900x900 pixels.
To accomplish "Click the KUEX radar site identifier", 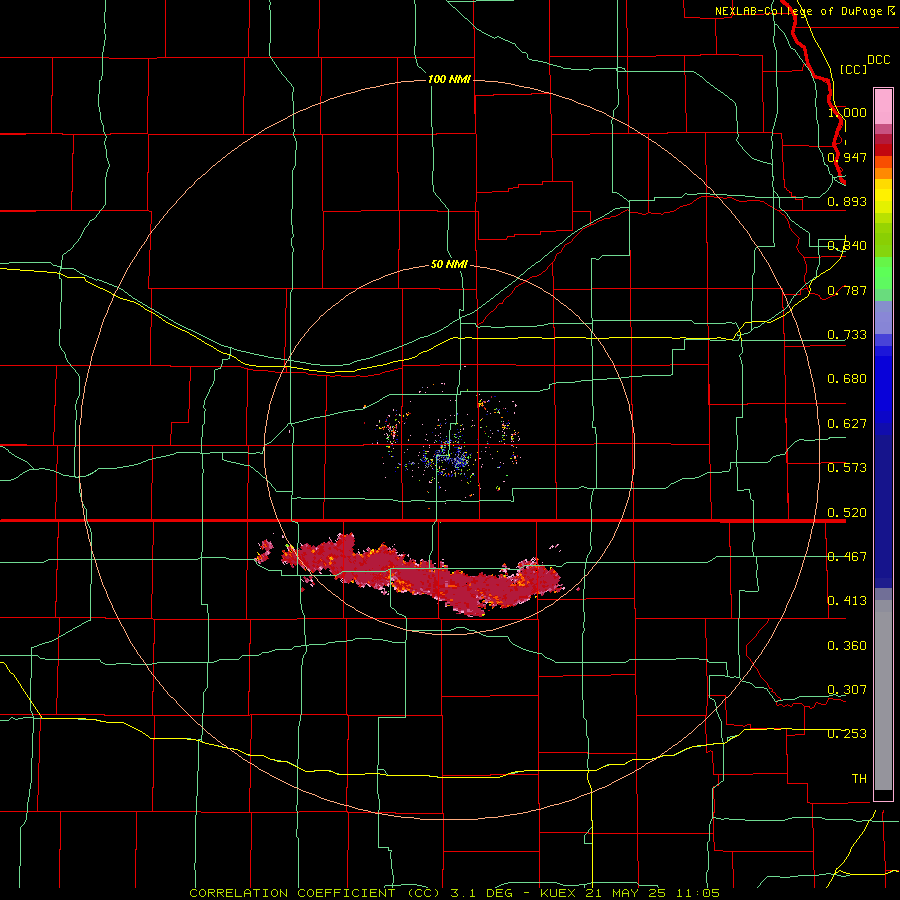I will tap(560, 893).
